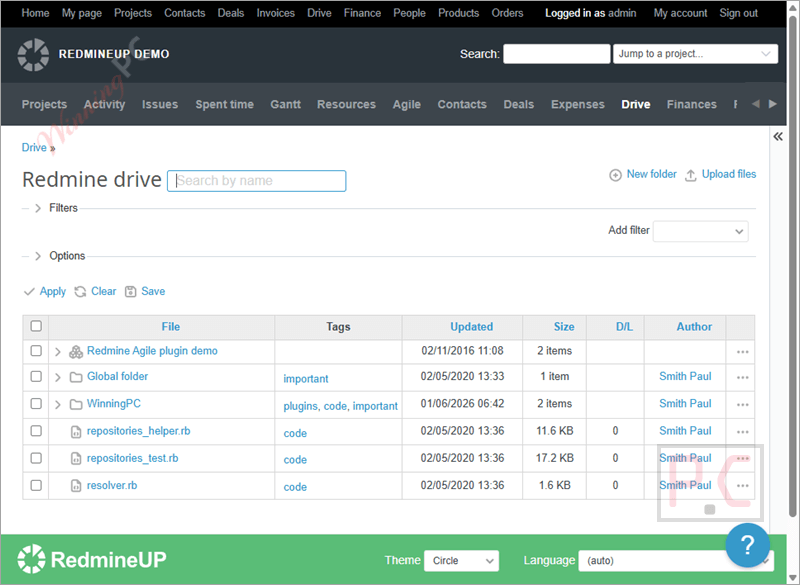The height and width of the screenshot is (585, 800).
Task: Open the three-dot menu for resolver.rb
Action: (x=742, y=486)
